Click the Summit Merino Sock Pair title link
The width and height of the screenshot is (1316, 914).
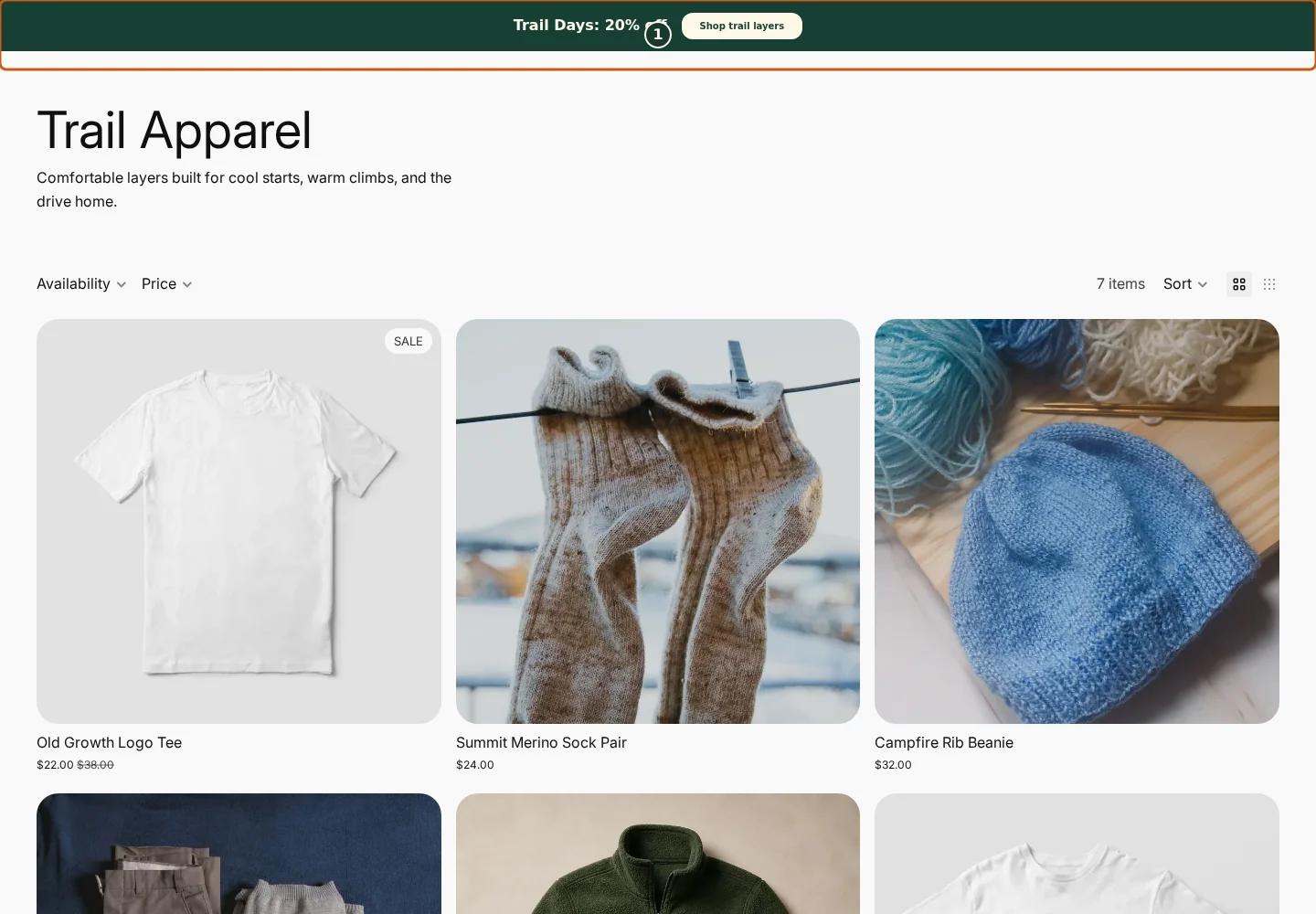click(541, 742)
